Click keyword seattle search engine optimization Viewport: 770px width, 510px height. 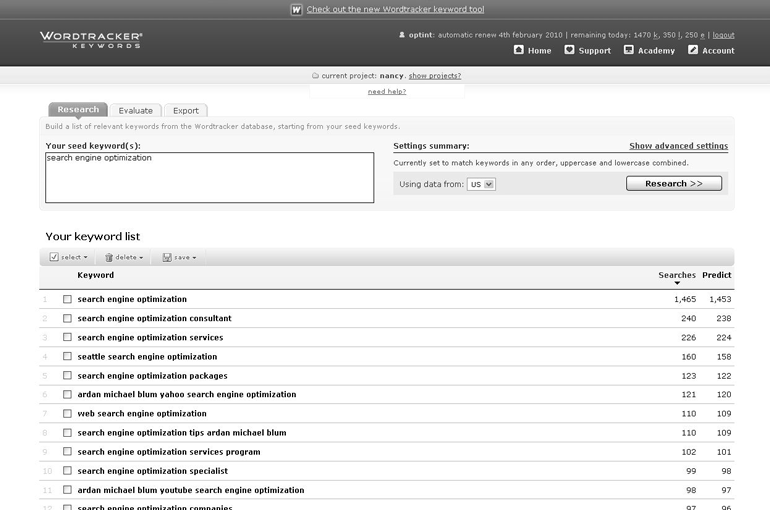tap(147, 356)
